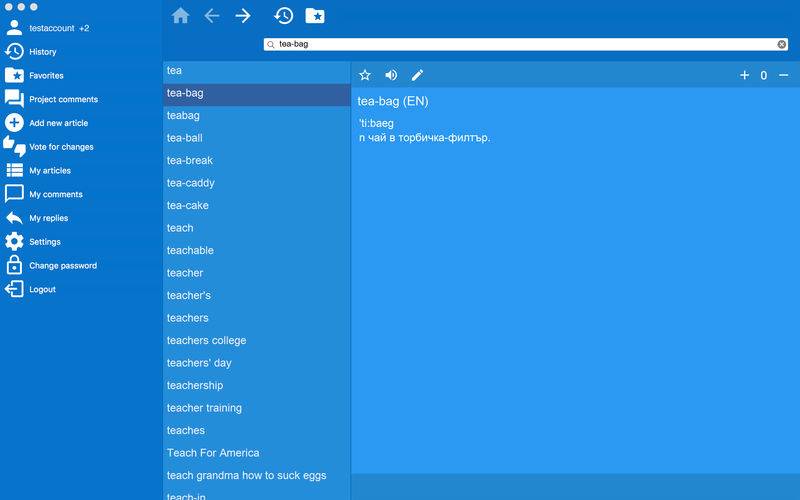
Task: Click the thumbs up/down voting icon
Action: [x=14, y=146]
